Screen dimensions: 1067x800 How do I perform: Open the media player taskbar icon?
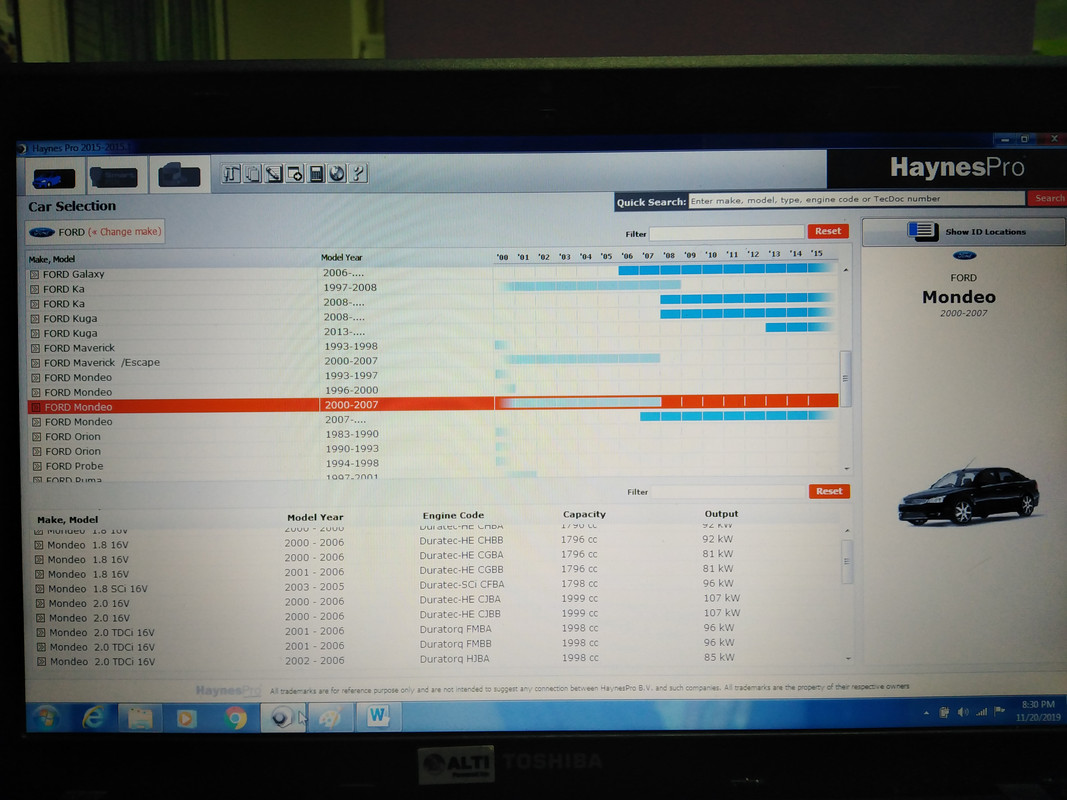click(186, 718)
